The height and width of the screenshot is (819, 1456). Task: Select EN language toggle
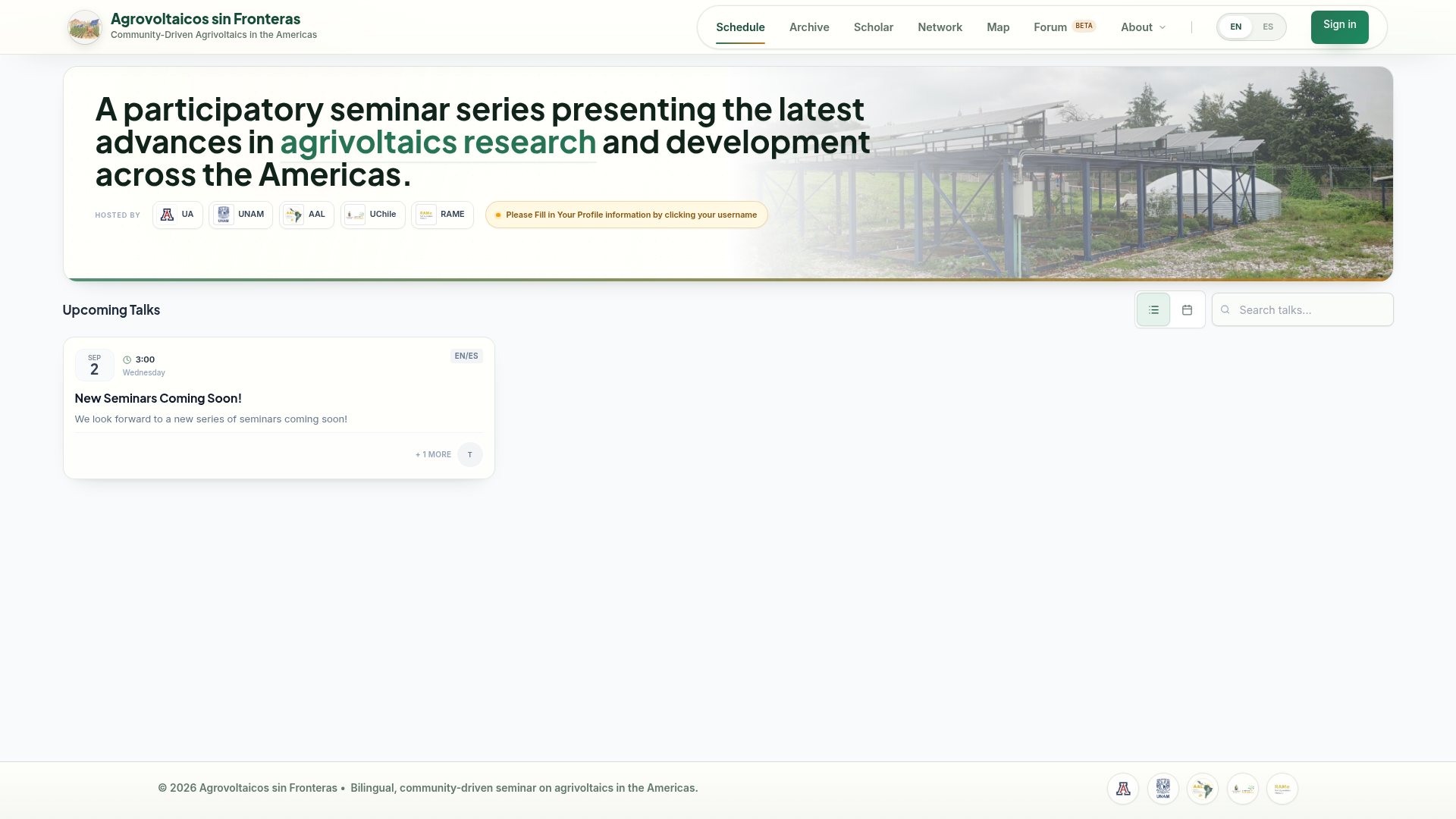1236,27
